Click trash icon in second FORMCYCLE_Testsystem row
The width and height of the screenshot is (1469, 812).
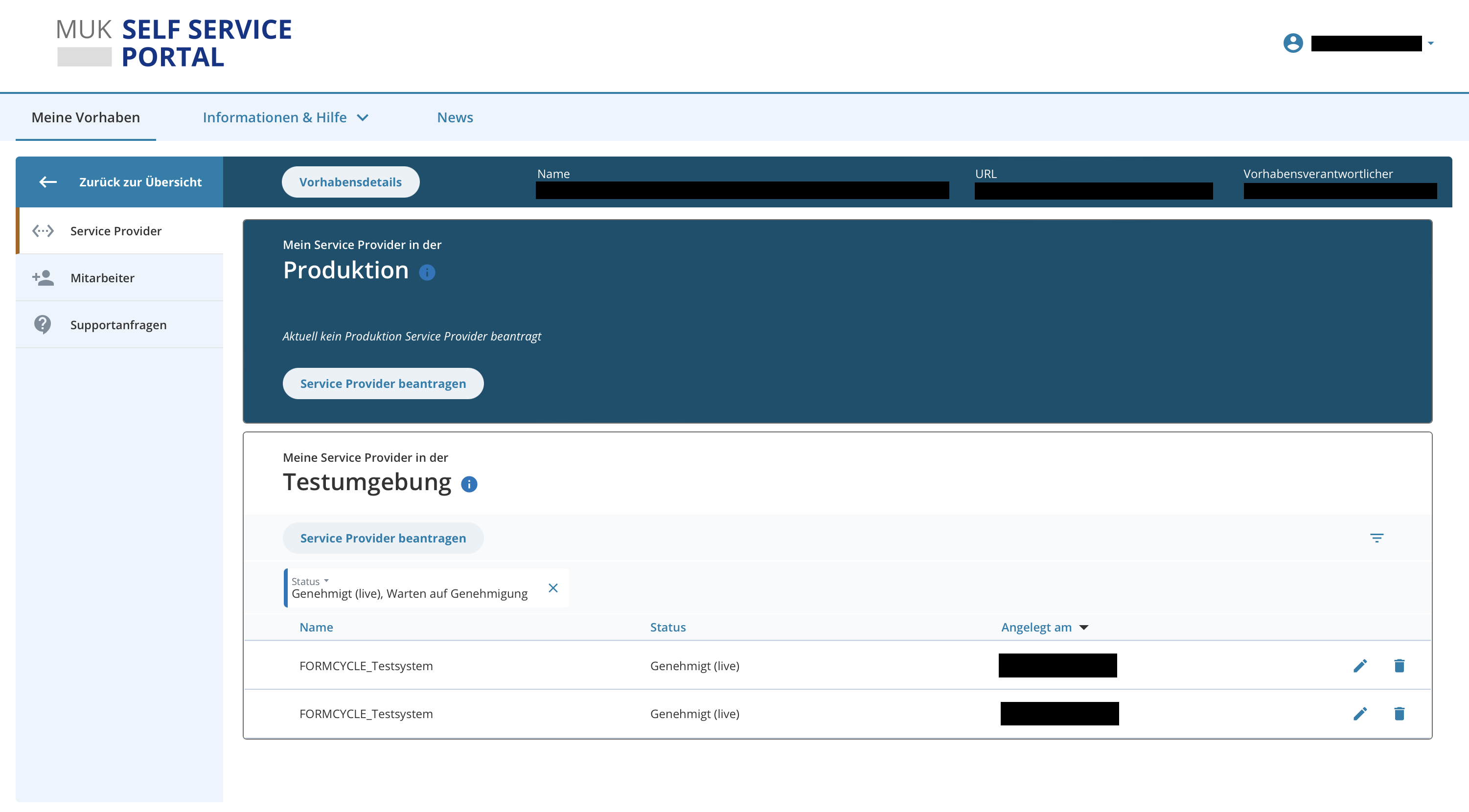(x=1399, y=713)
